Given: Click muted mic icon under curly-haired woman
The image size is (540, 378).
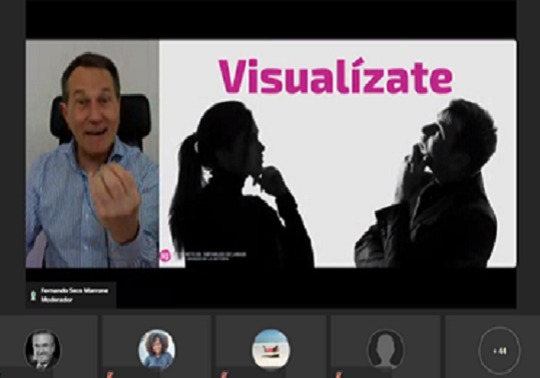Looking at the screenshot, I should (x=110, y=374).
